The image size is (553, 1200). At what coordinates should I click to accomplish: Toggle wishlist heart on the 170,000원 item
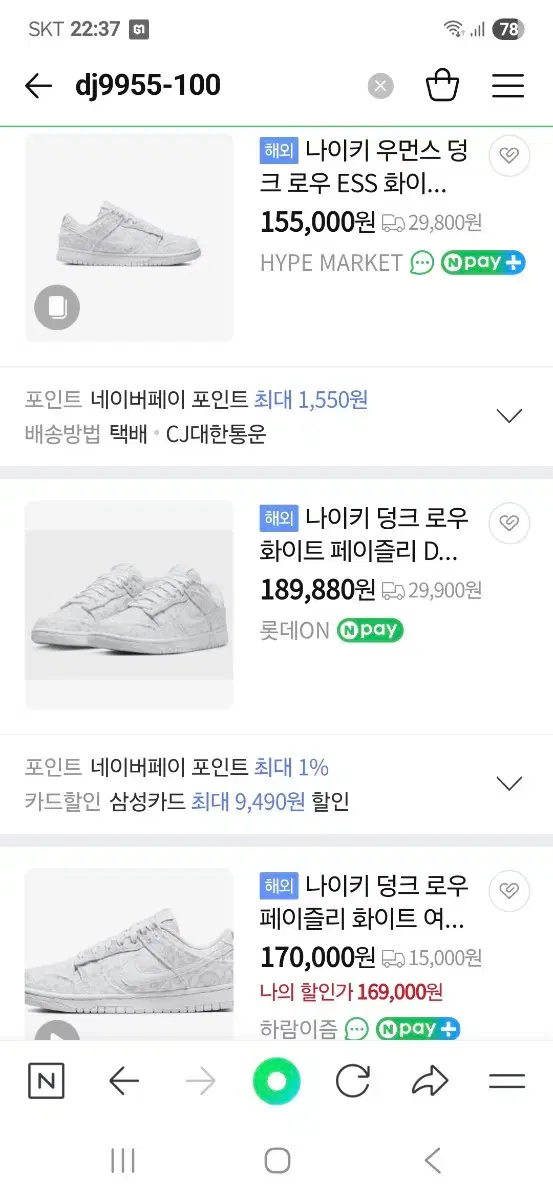[509, 890]
